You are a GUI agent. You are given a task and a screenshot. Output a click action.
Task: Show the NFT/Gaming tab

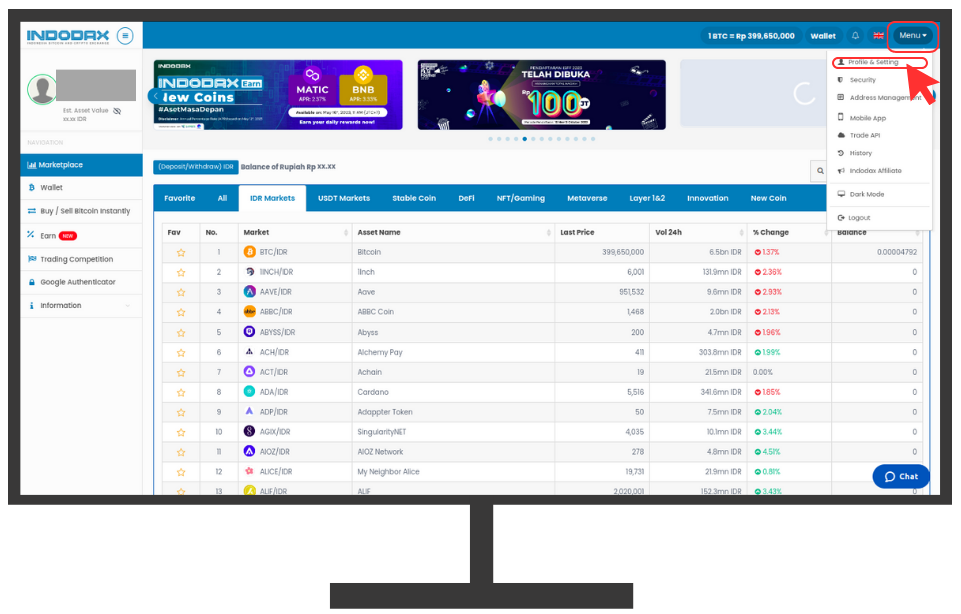click(521, 198)
